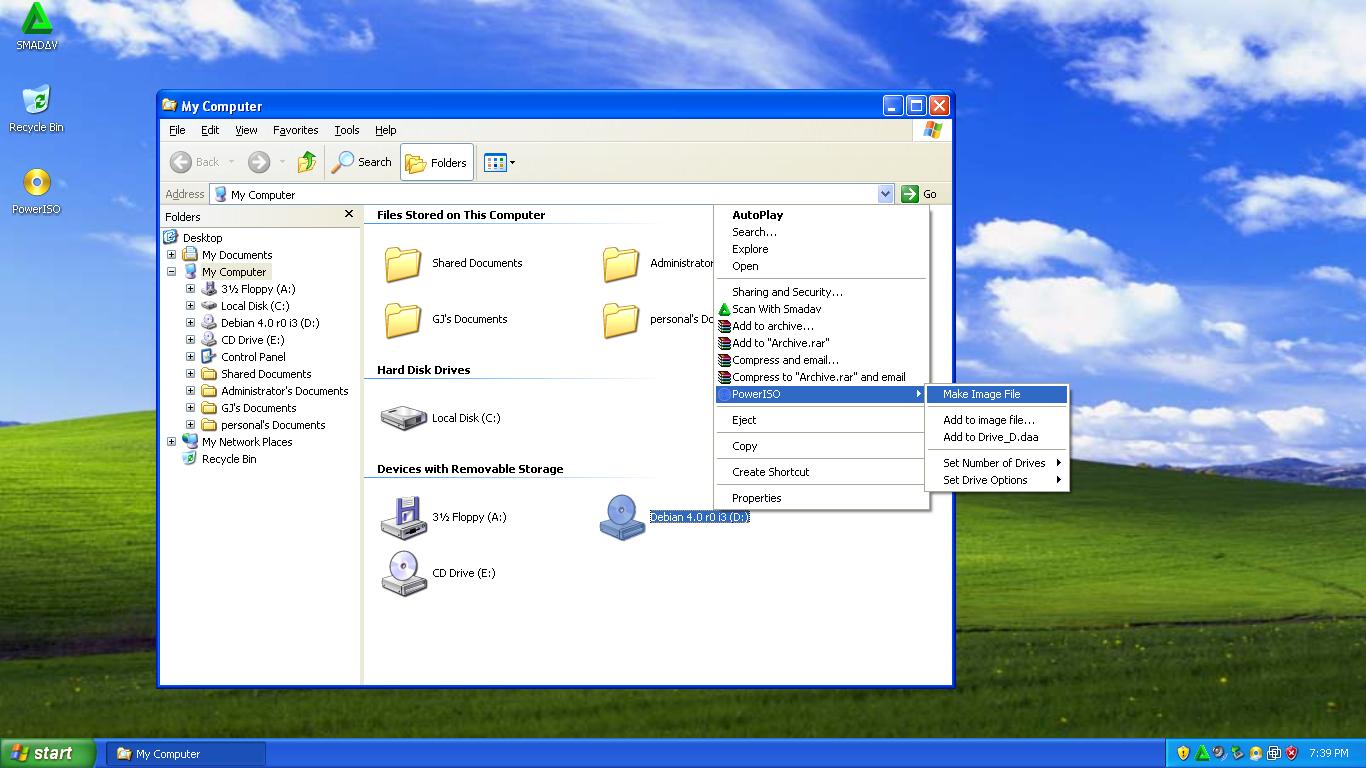Select the 3½ Floppy (A:) drive icon
This screenshot has width=1366, height=768.
click(403, 517)
